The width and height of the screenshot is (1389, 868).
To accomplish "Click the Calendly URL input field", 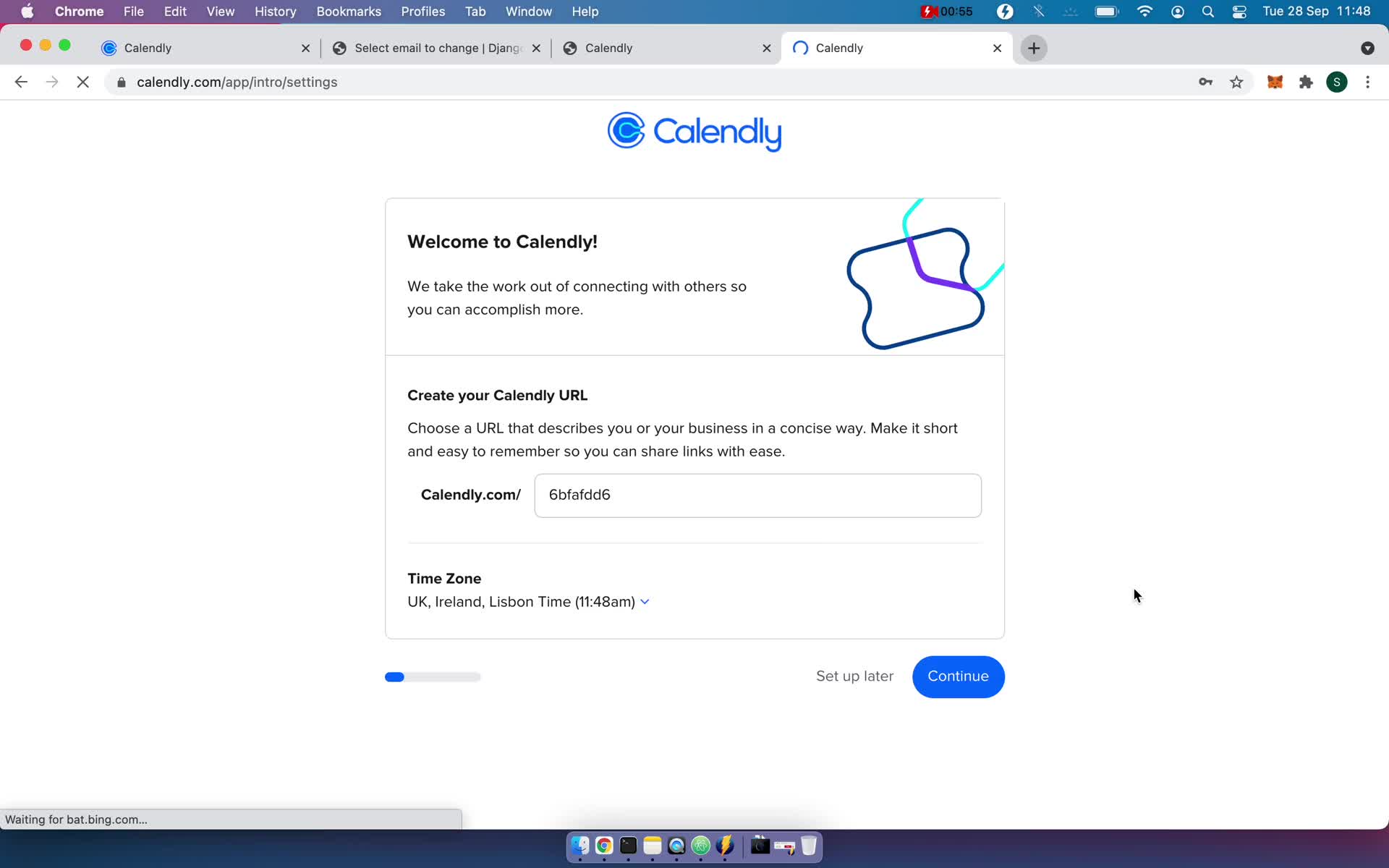I will [x=757, y=494].
